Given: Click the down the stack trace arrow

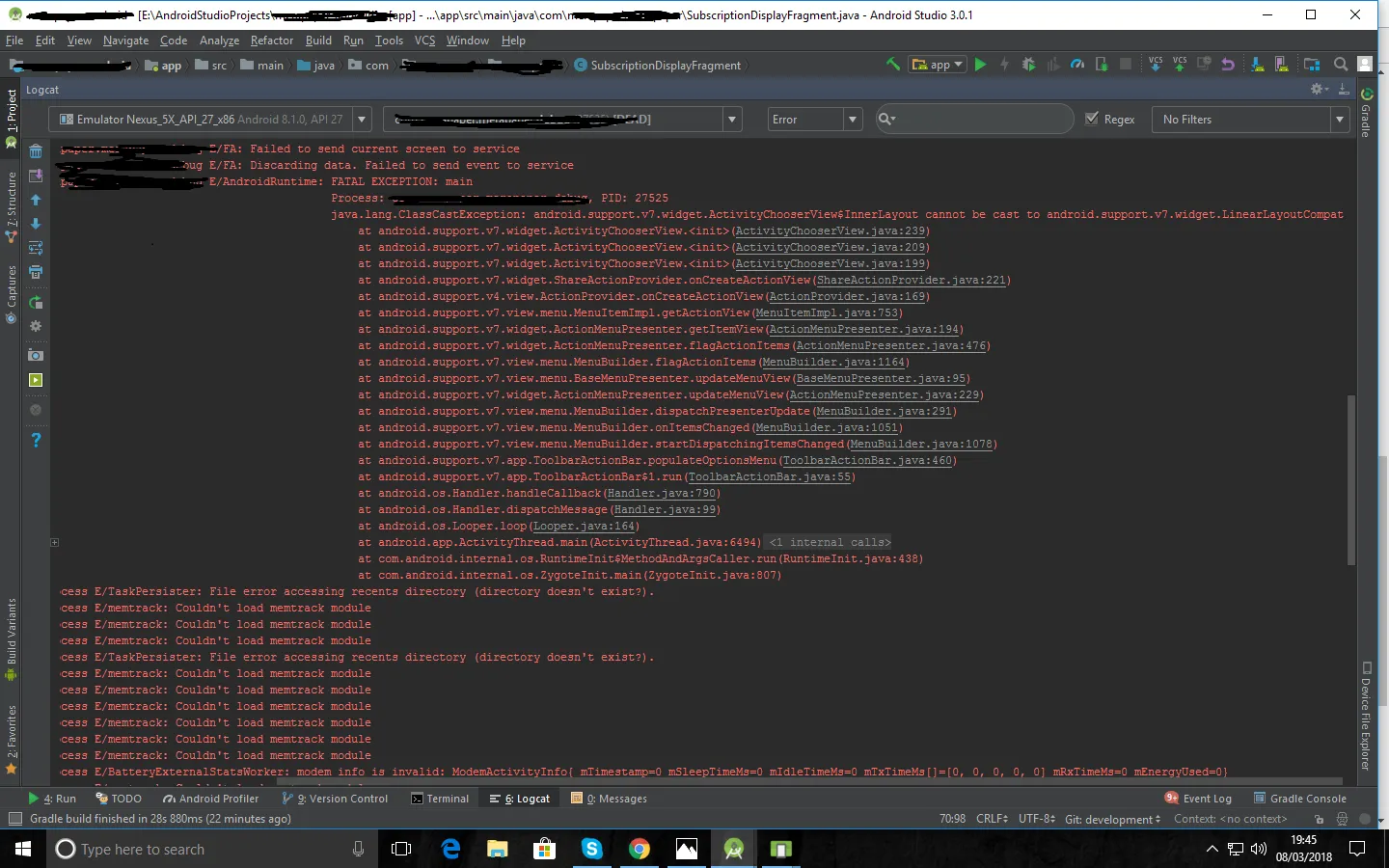Looking at the screenshot, I should click(x=36, y=224).
